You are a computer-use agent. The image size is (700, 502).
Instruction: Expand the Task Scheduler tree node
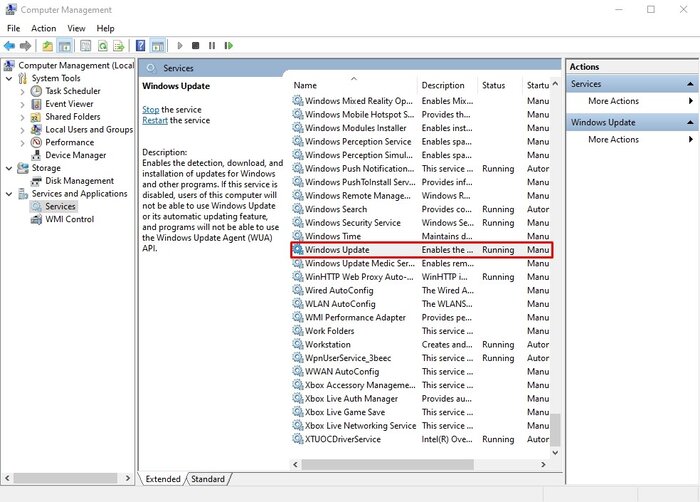pos(22,92)
